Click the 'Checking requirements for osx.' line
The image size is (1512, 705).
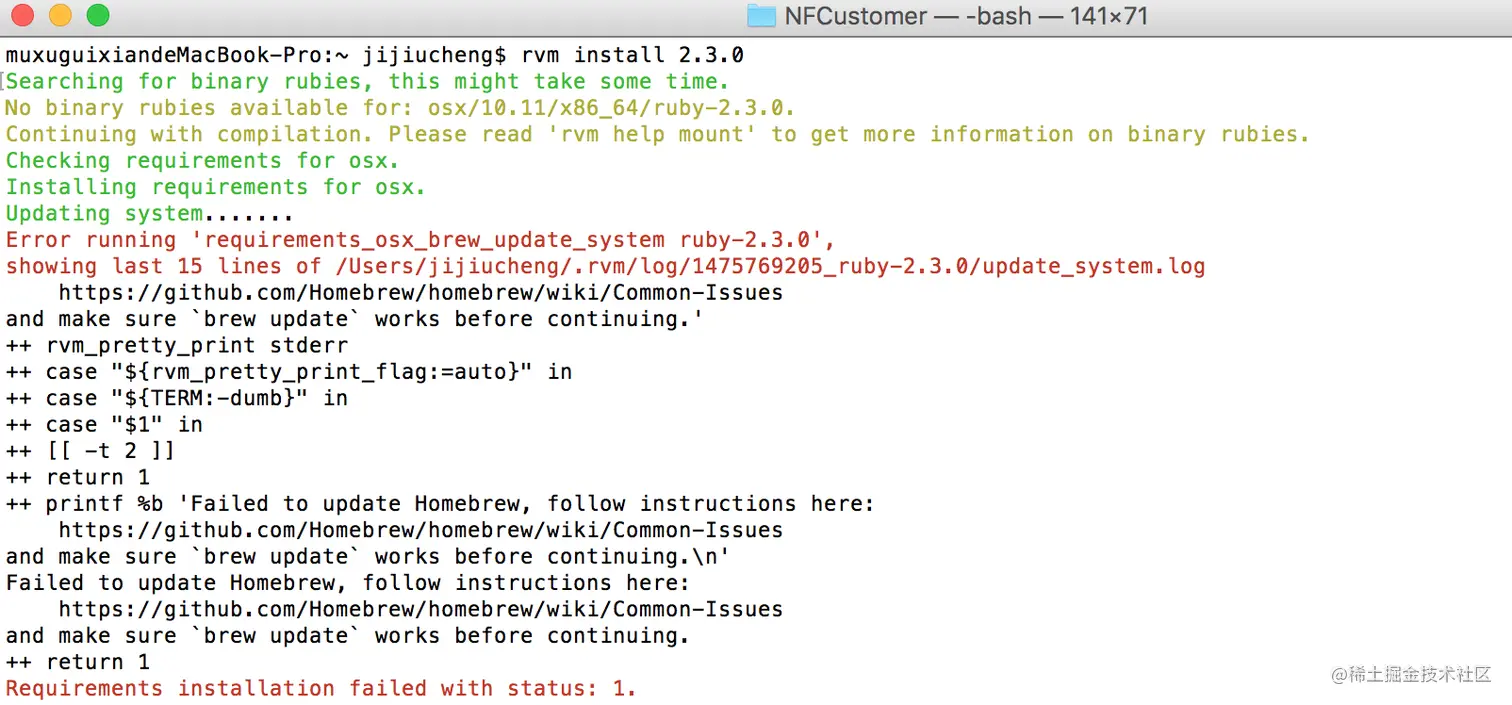click(202, 160)
